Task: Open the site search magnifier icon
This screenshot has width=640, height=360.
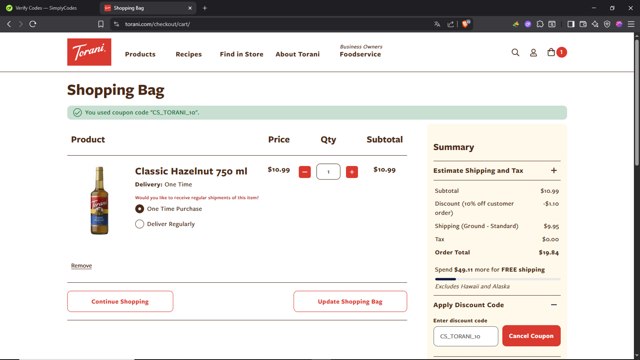Action: pos(515,52)
